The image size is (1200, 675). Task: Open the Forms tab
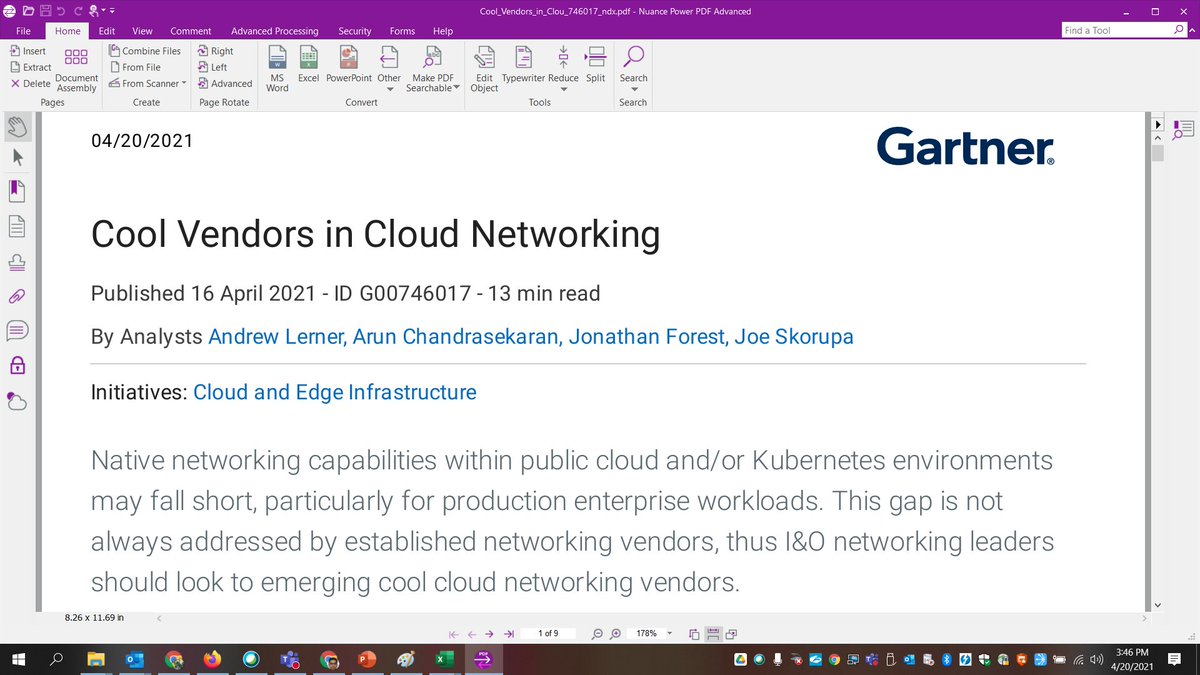(x=402, y=31)
